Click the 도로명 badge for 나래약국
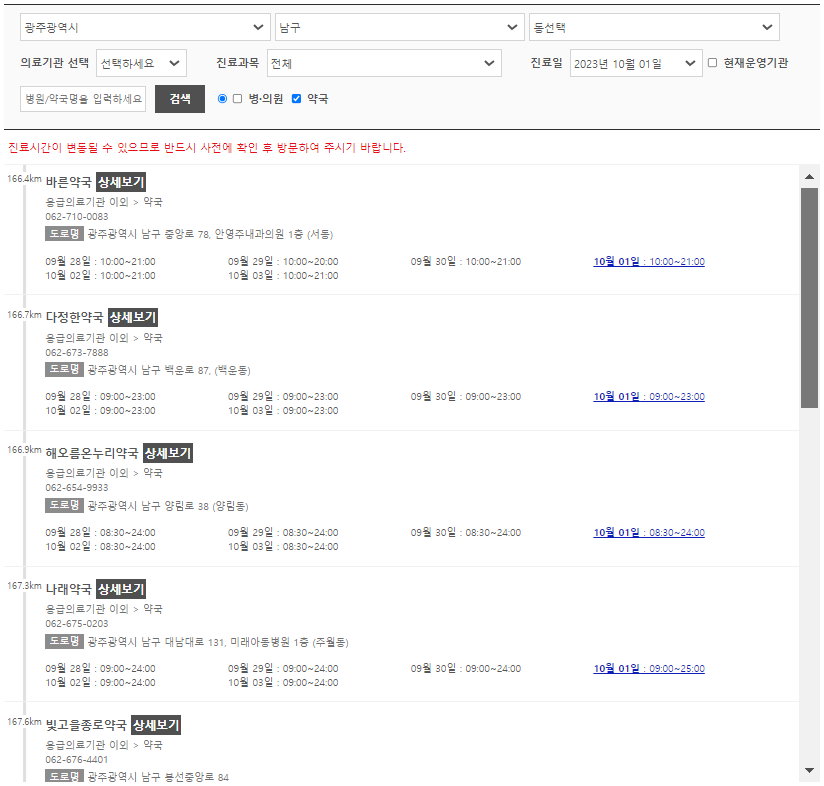Viewport: 824px width, 786px height. click(x=64, y=641)
